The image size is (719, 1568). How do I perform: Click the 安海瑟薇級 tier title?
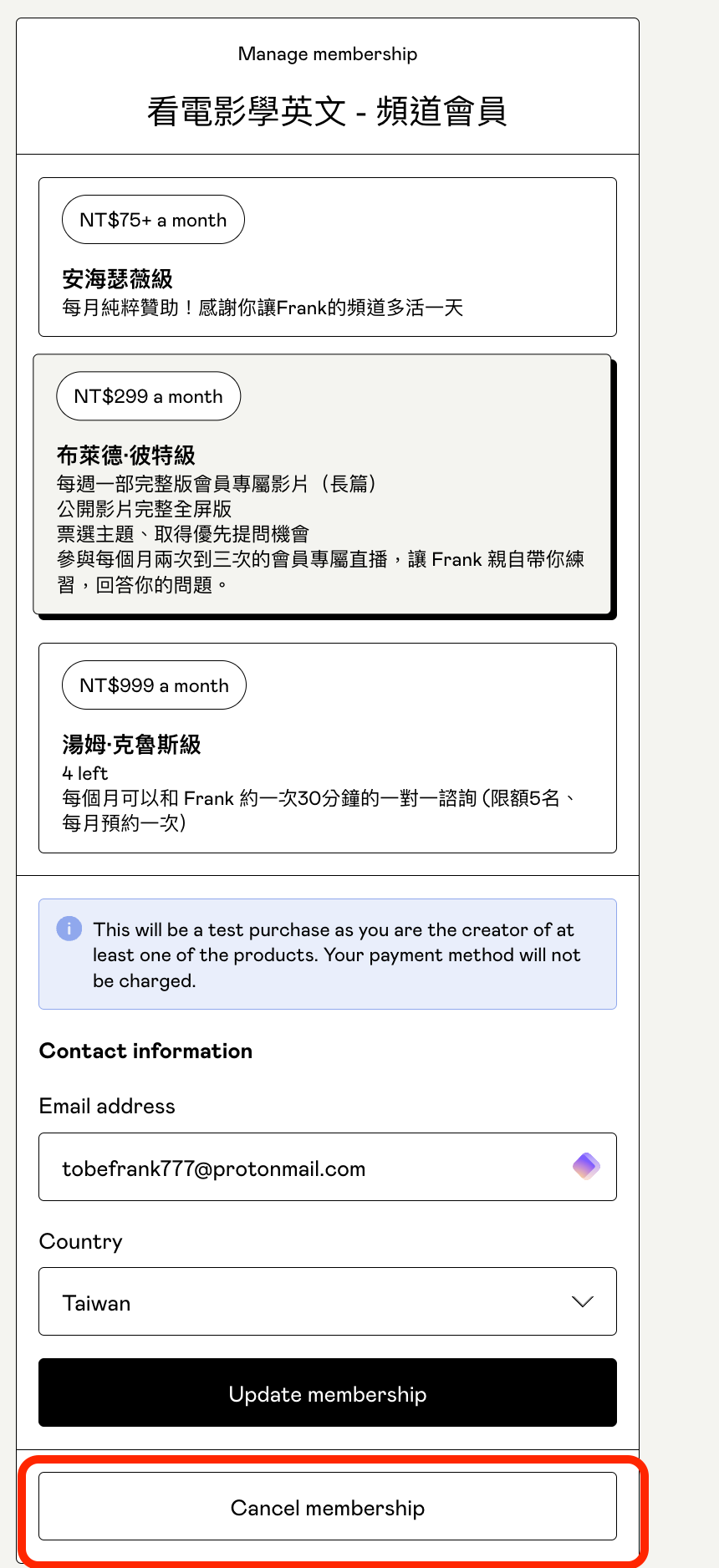118,279
